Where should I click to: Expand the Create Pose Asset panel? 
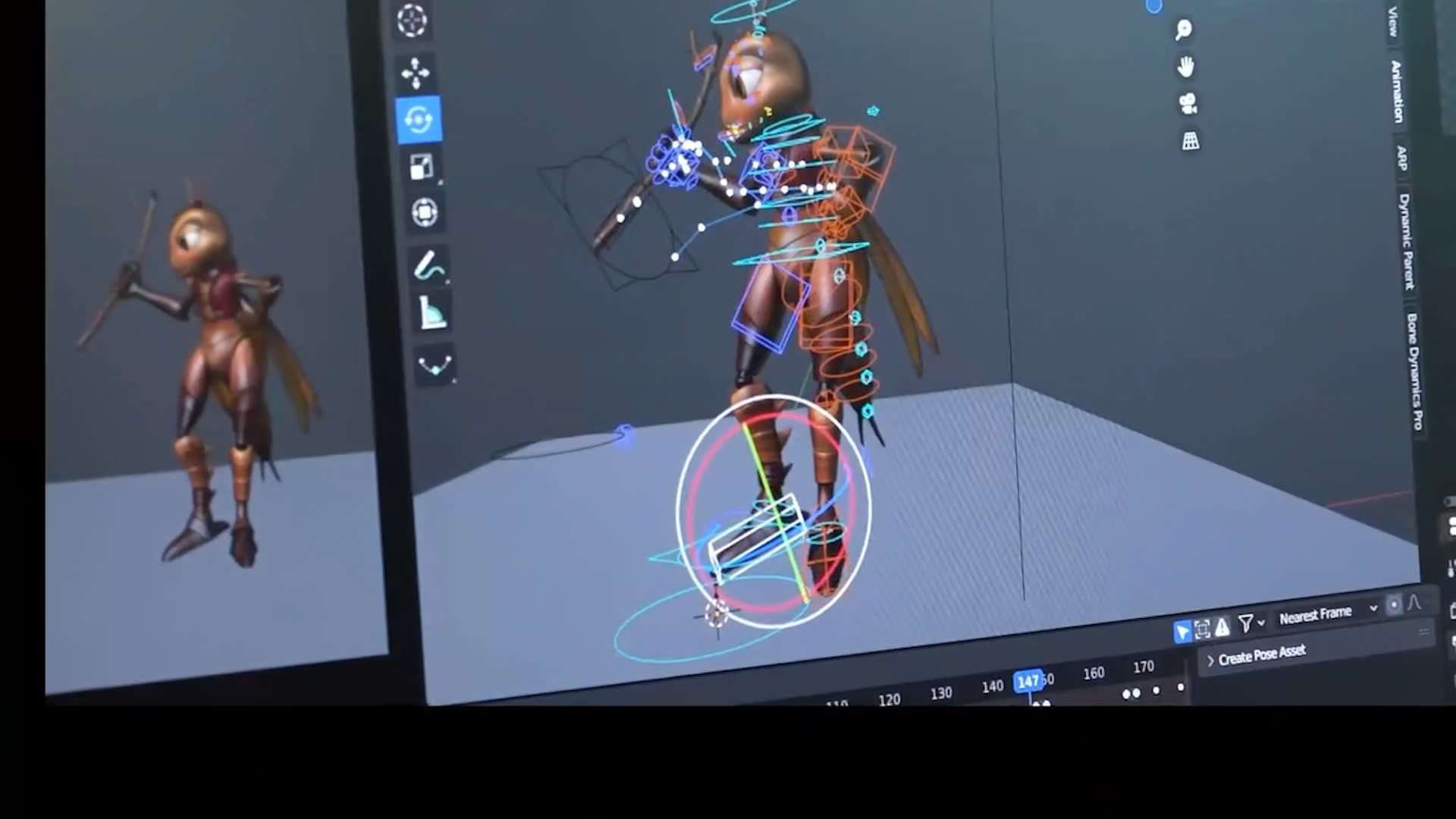click(x=1259, y=654)
